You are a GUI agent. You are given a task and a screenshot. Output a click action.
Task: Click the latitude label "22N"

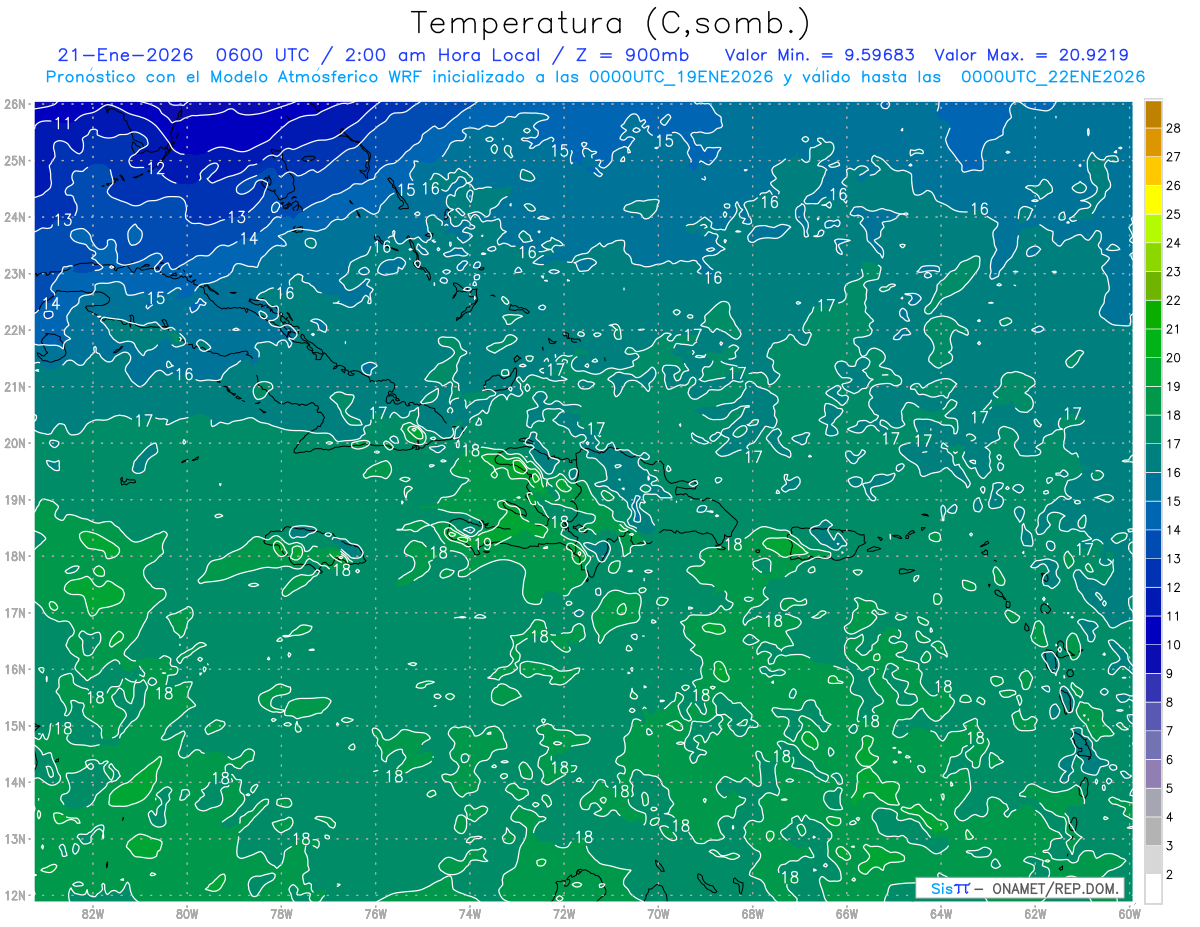click(15, 330)
